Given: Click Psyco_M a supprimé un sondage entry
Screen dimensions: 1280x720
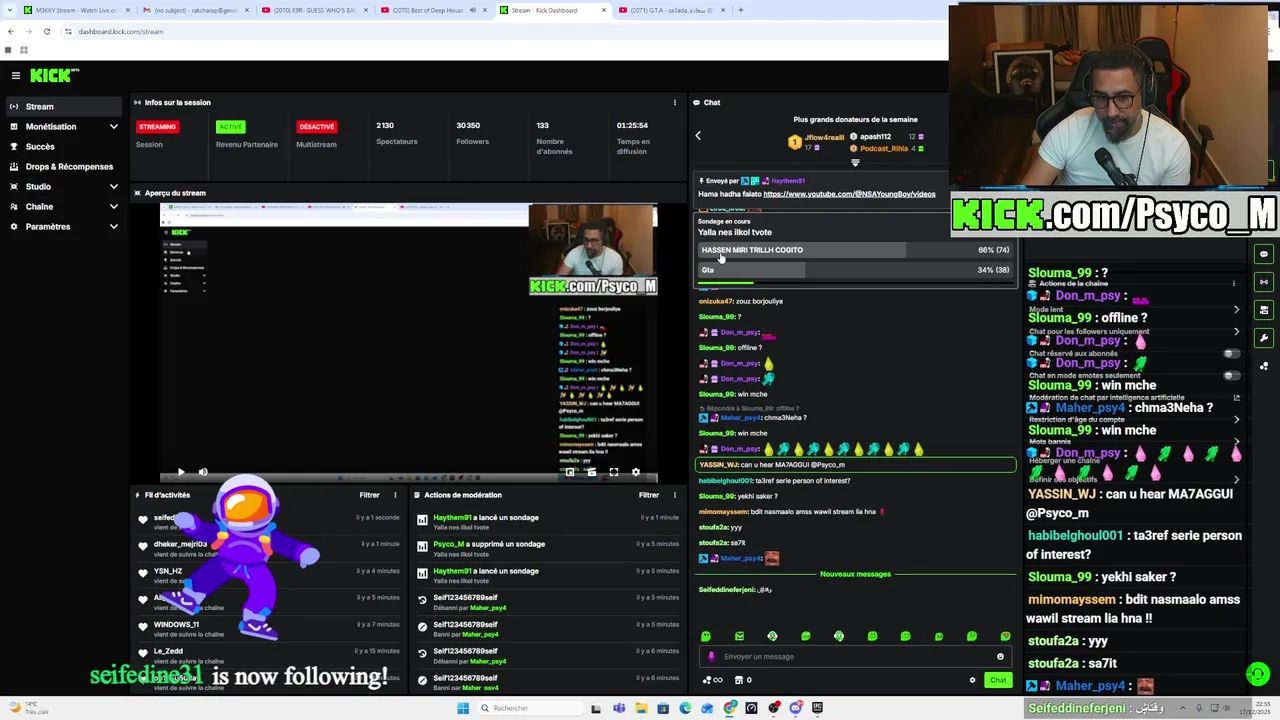Looking at the screenshot, I should (548, 548).
